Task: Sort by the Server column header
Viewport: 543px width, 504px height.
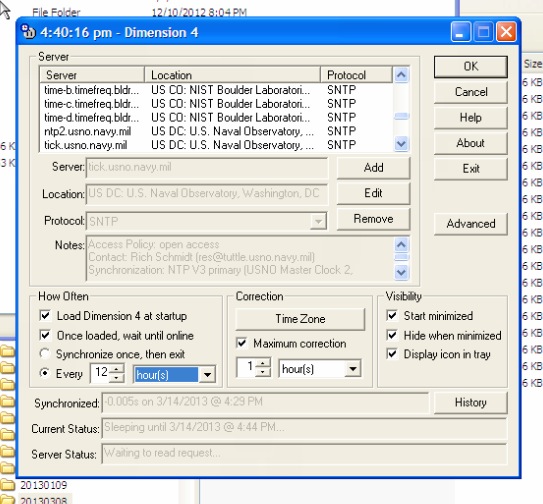Action: coord(92,75)
